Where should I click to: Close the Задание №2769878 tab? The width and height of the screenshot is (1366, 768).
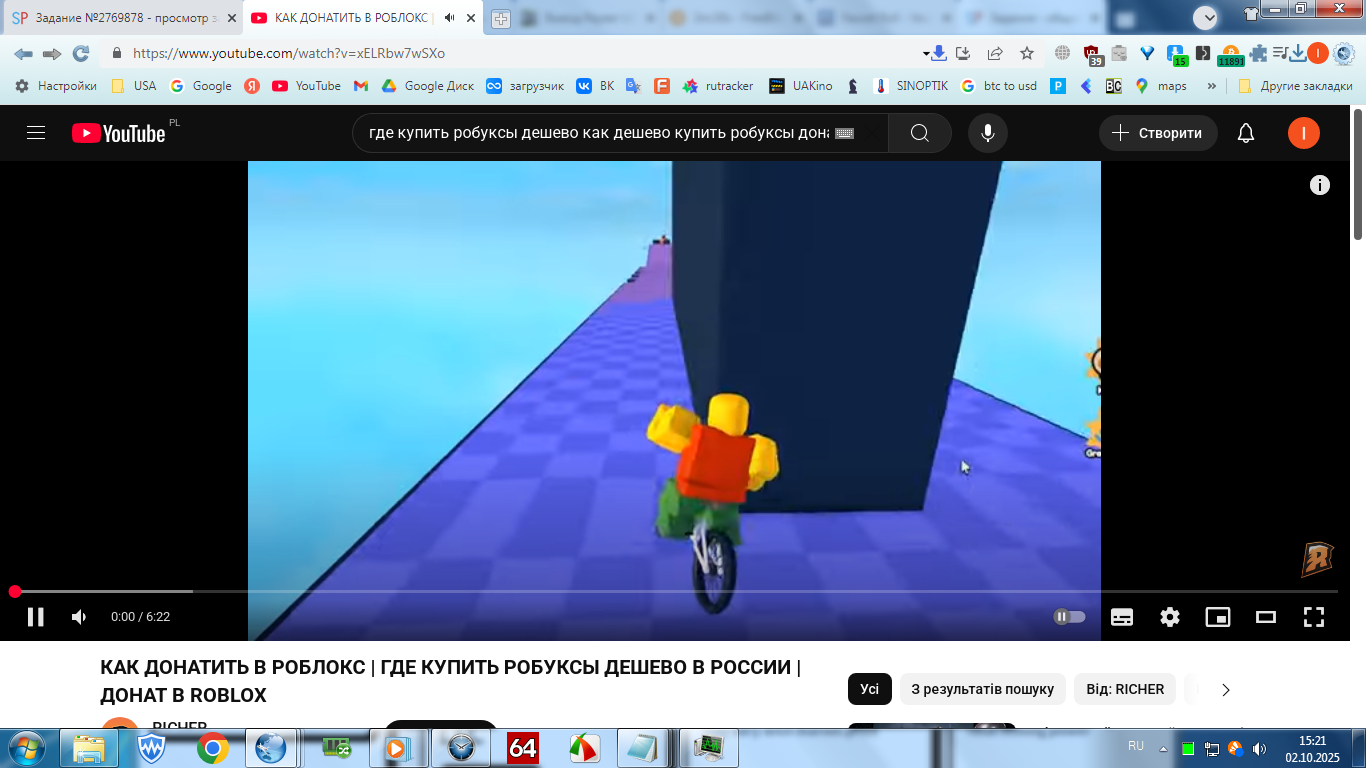click(232, 18)
